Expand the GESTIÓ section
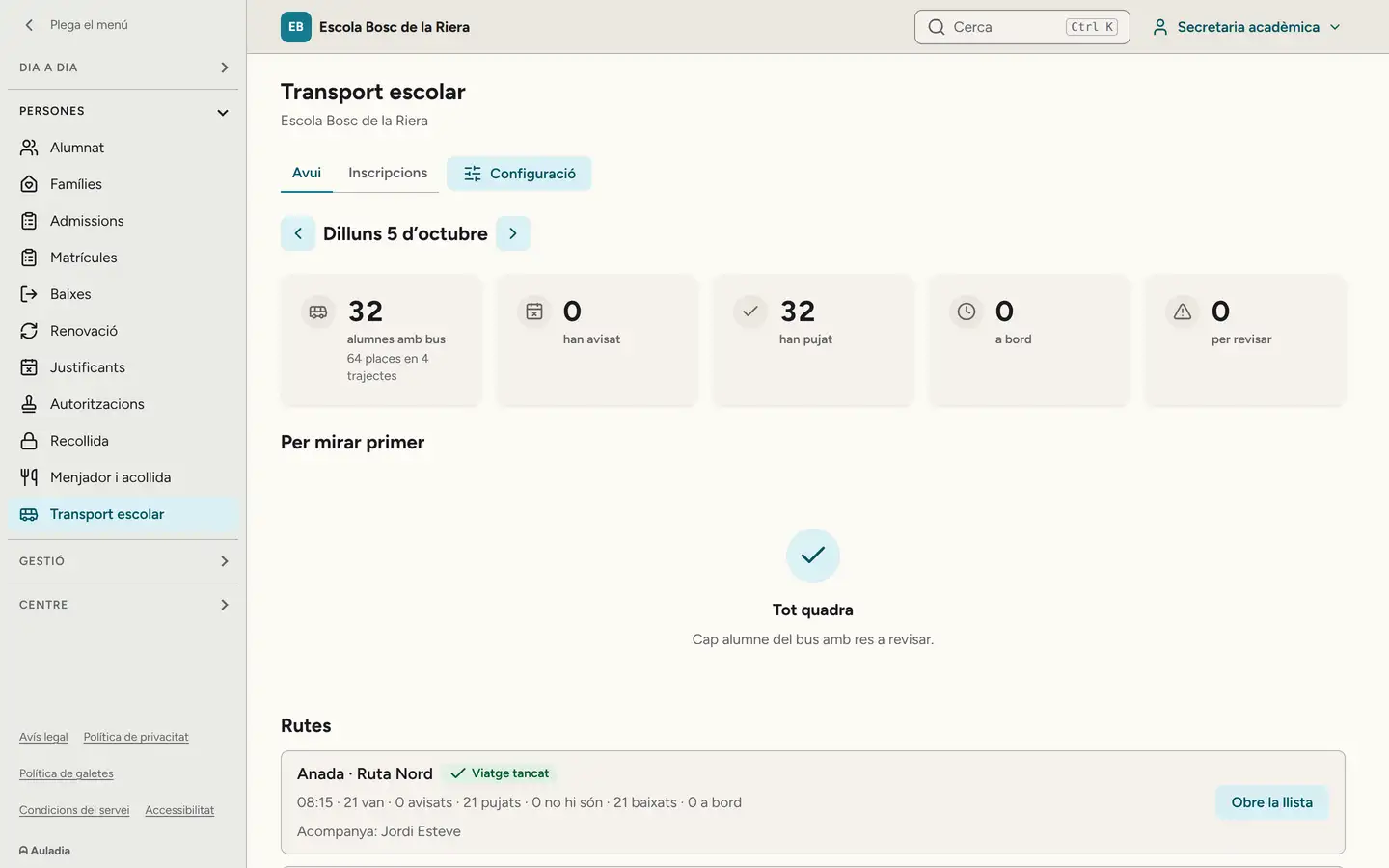The image size is (1389, 868). coord(123,561)
